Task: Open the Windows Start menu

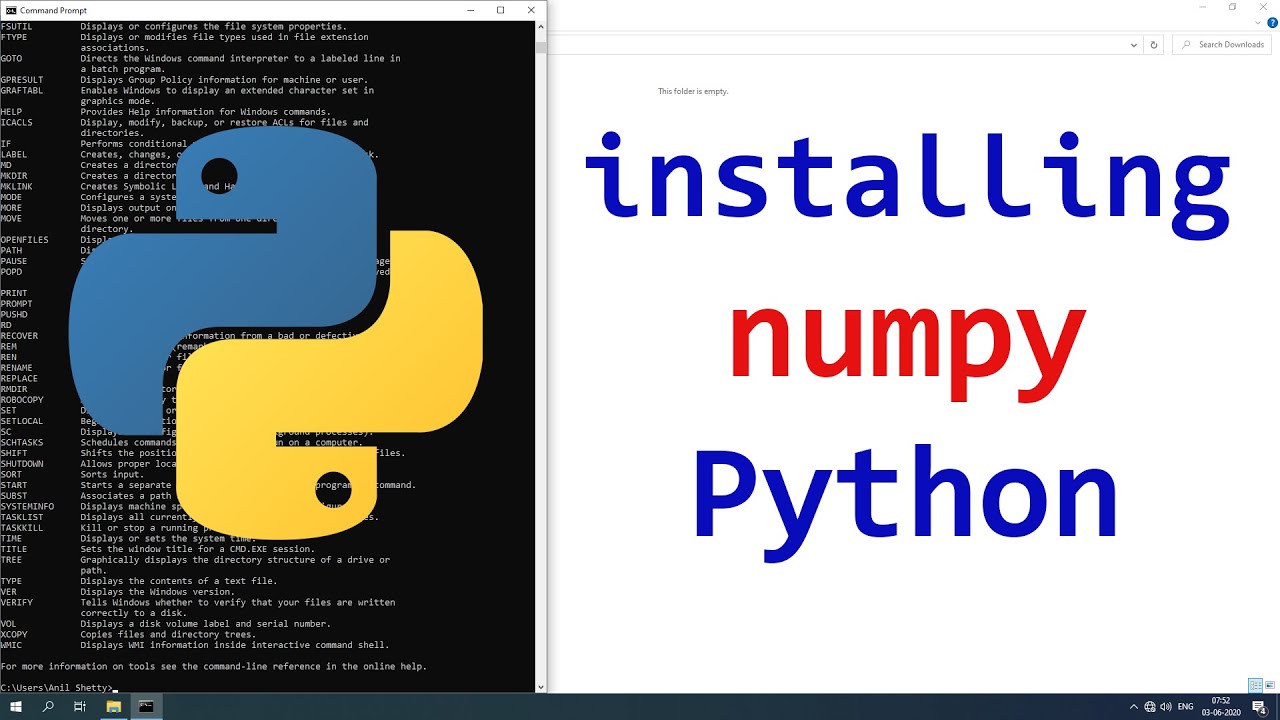Action: (16, 707)
